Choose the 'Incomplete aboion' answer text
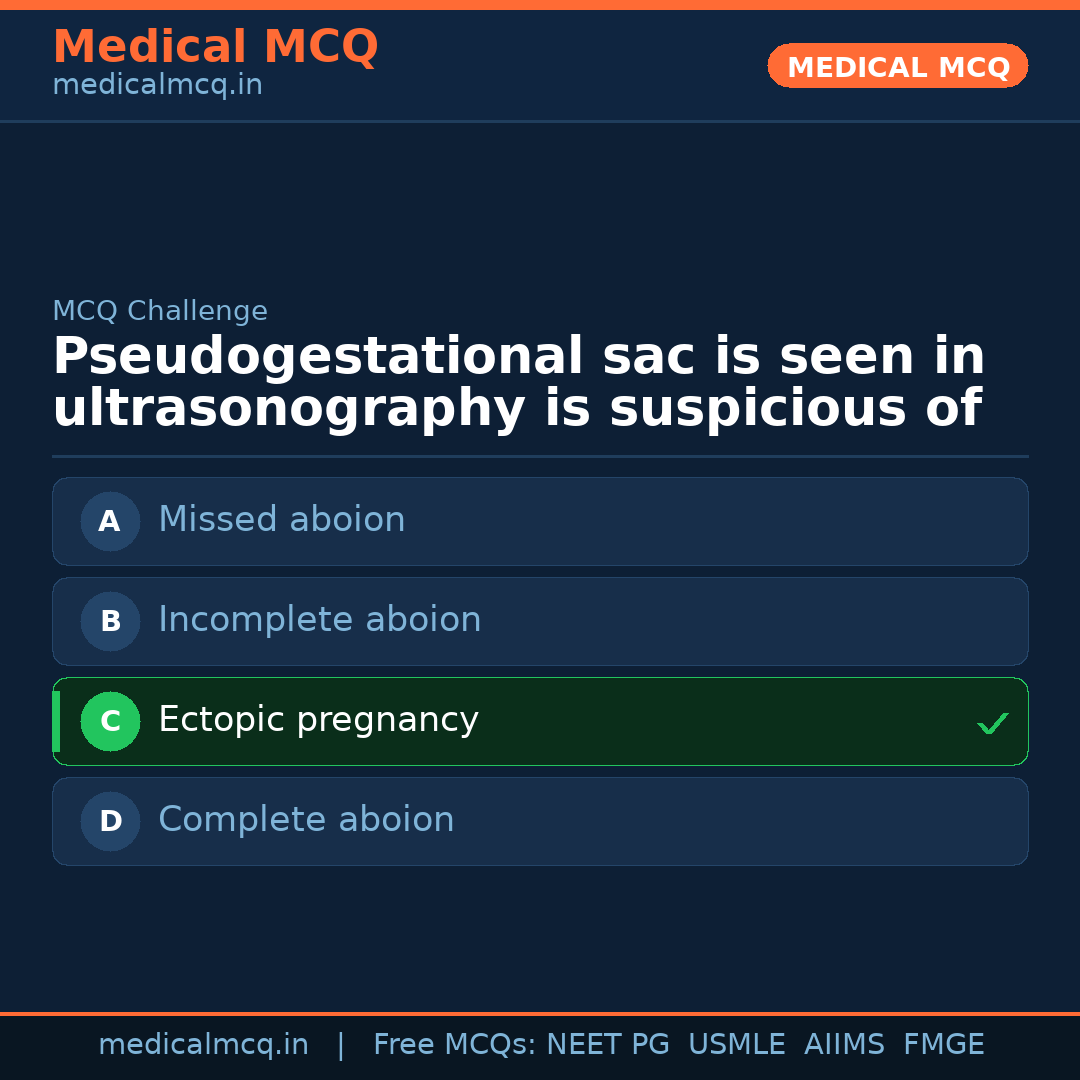Viewport: 1080px width, 1080px height. (x=319, y=620)
